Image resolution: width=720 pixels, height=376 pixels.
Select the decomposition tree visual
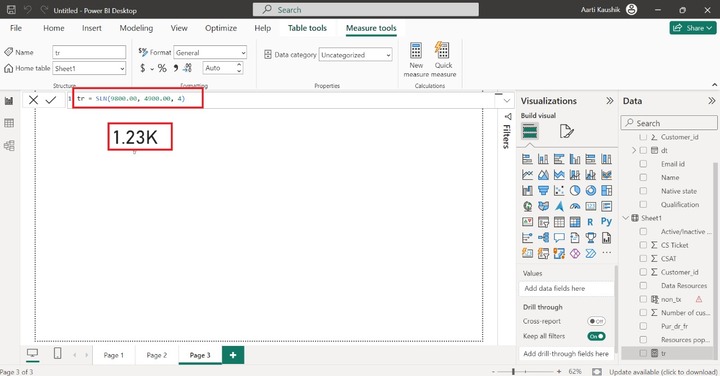543,238
